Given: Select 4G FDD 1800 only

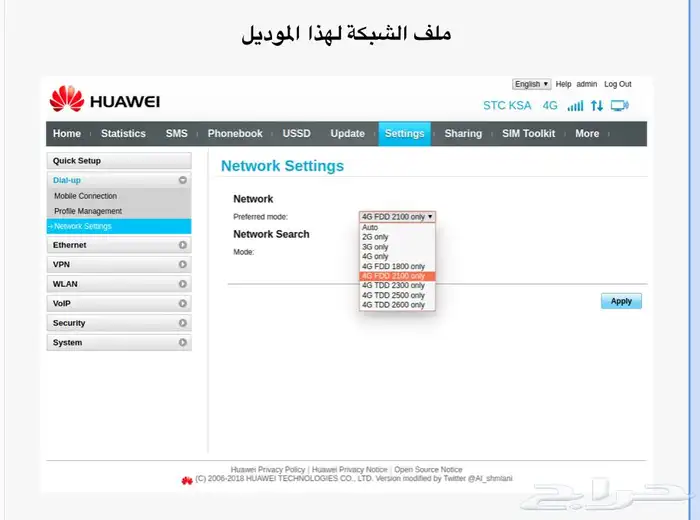Looking at the screenshot, I should [x=397, y=266].
